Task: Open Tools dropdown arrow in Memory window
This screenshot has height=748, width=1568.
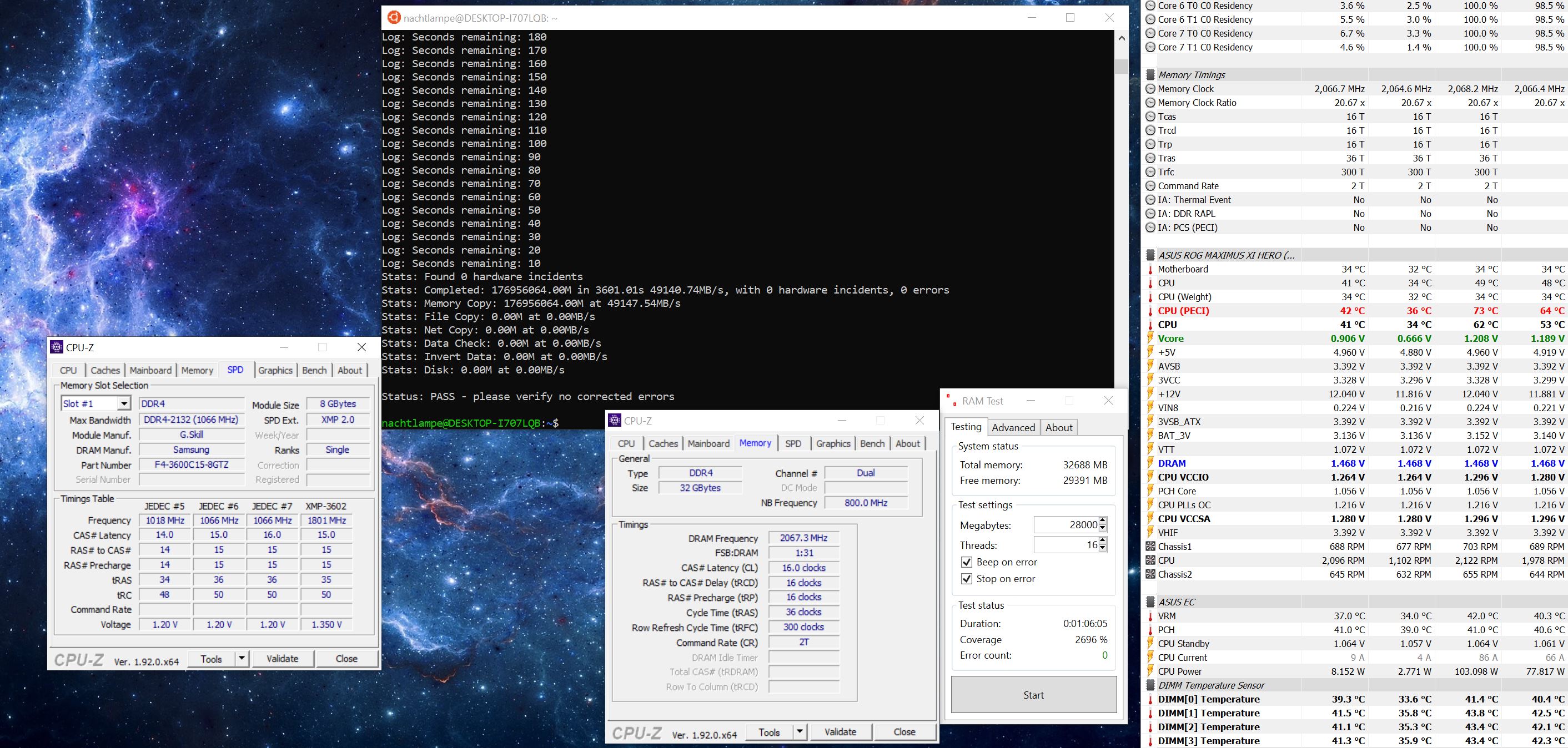Action: pos(800,731)
